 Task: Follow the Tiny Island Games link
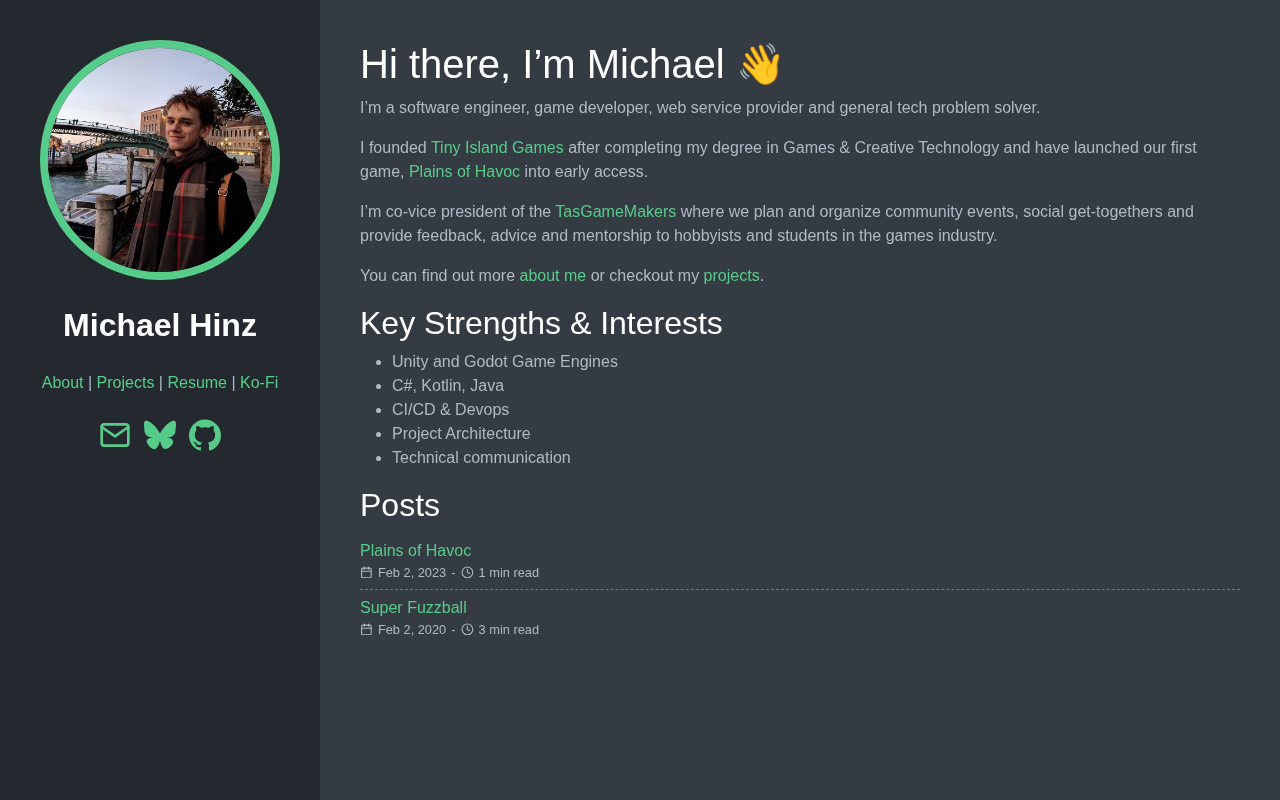click(497, 148)
